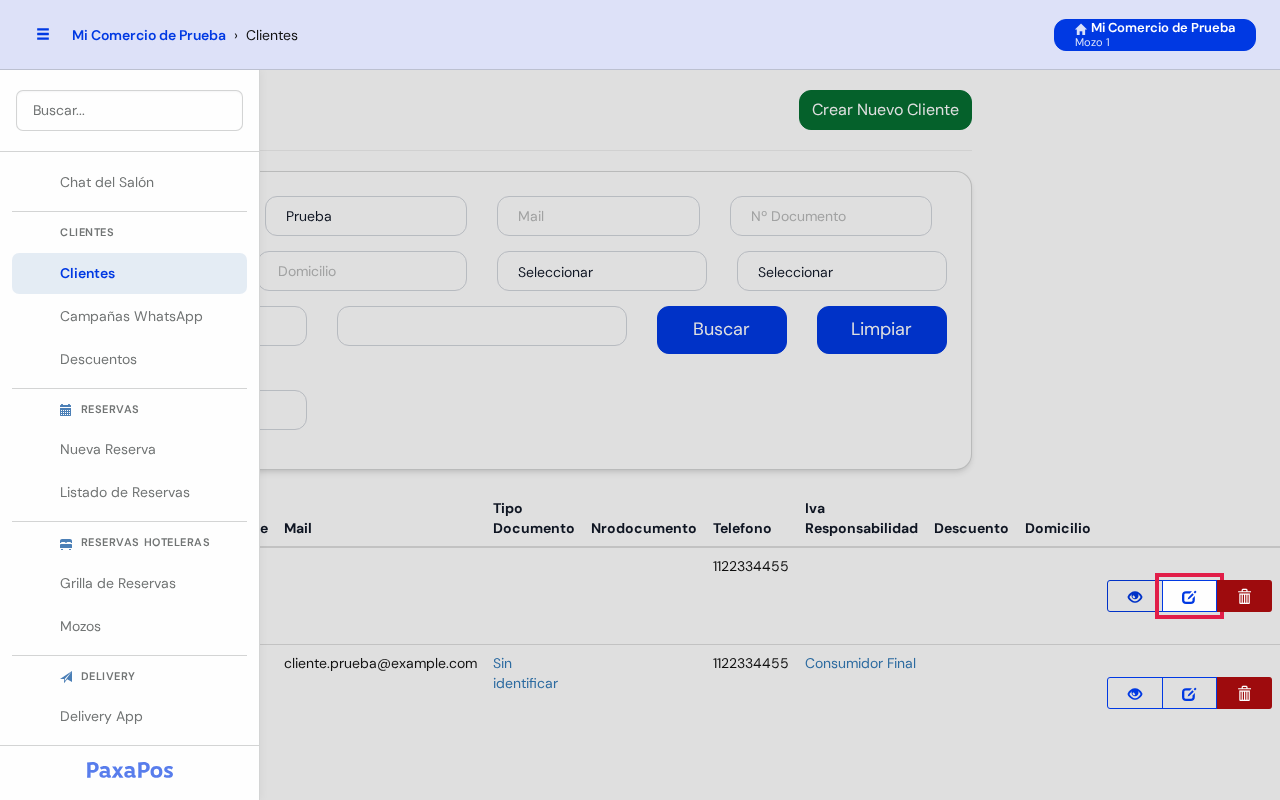Screen dimensions: 1280x800
Task: Click the home icon in the Mozo 1 badge
Action: [x=1081, y=29]
